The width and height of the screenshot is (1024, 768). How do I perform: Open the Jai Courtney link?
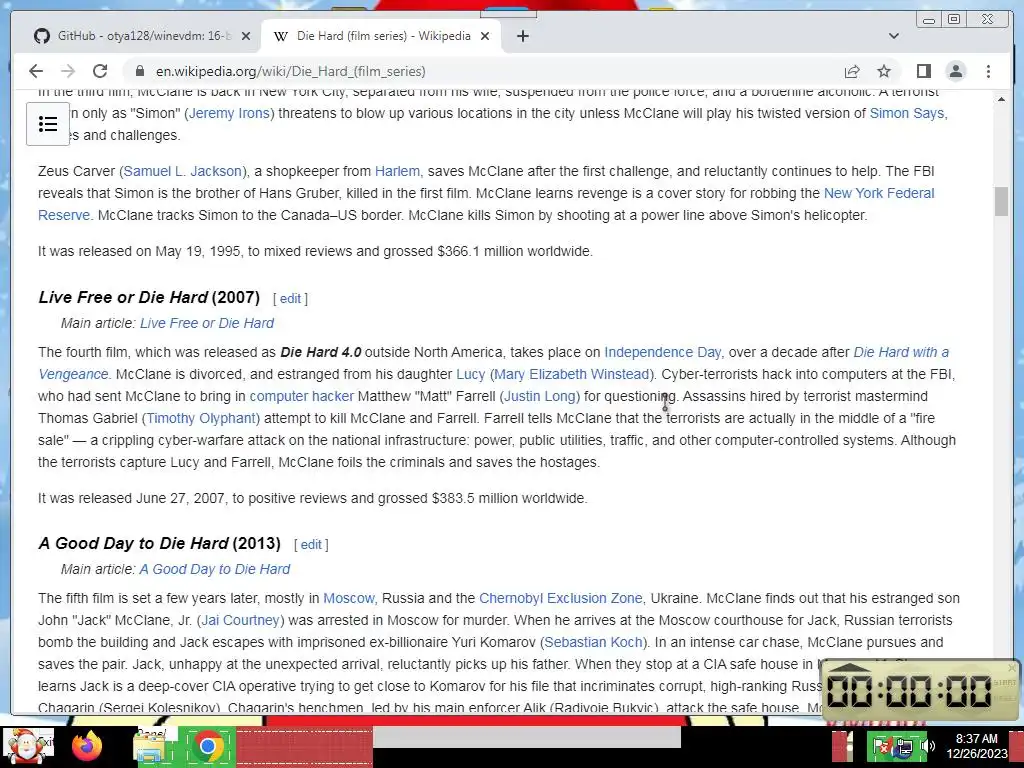(x=240, y=620)
